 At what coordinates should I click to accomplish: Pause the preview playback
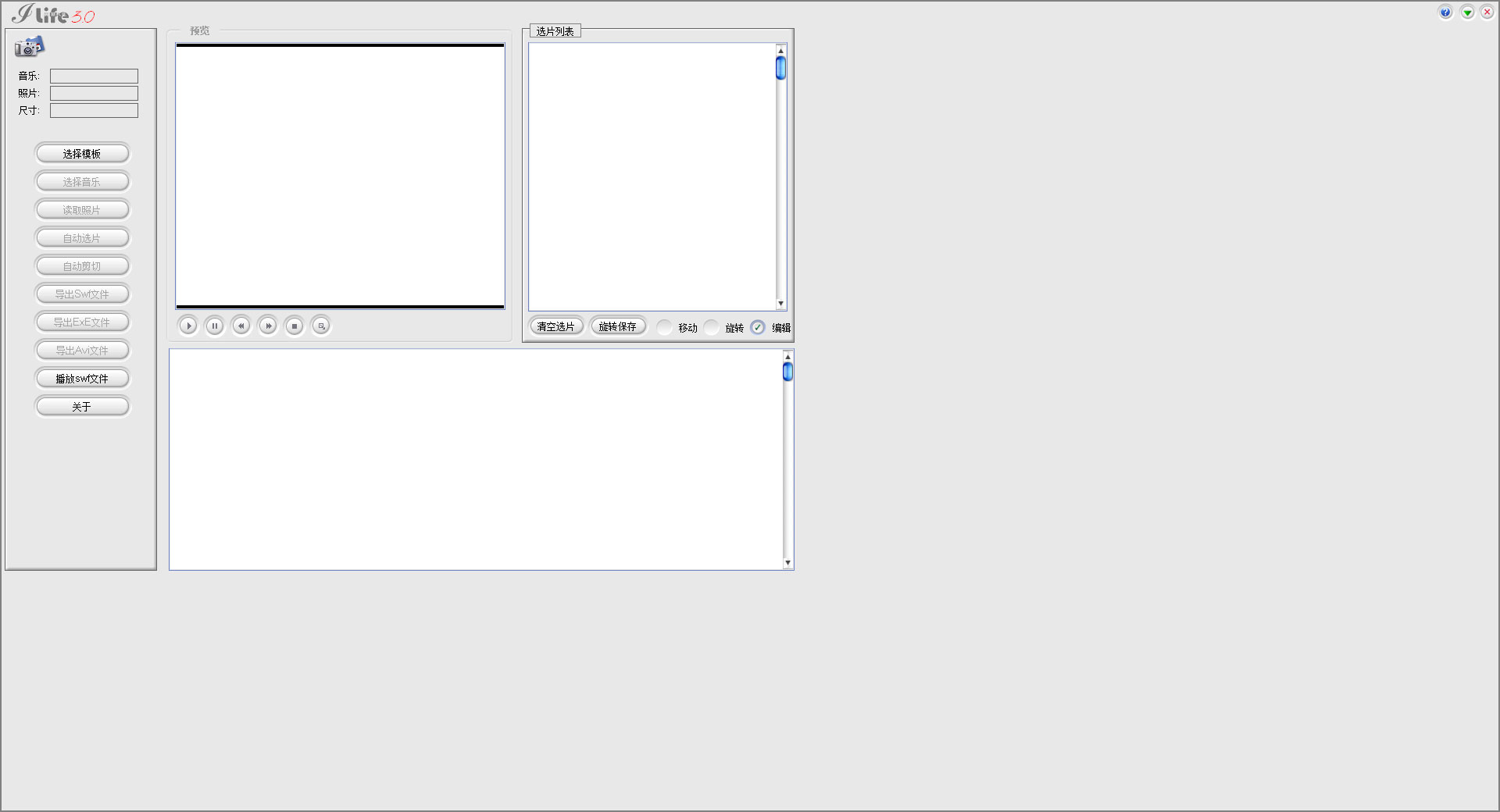[x=214, y=326]
